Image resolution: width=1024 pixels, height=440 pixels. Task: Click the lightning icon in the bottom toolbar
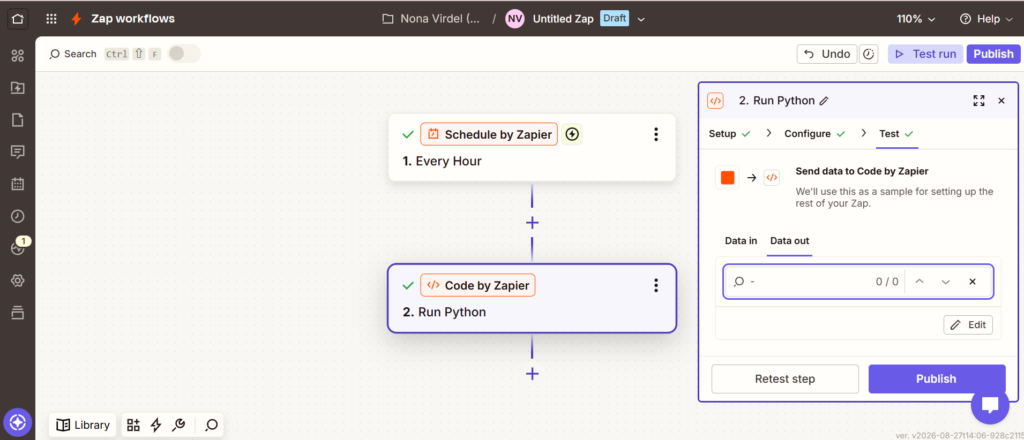coord(155,425)
